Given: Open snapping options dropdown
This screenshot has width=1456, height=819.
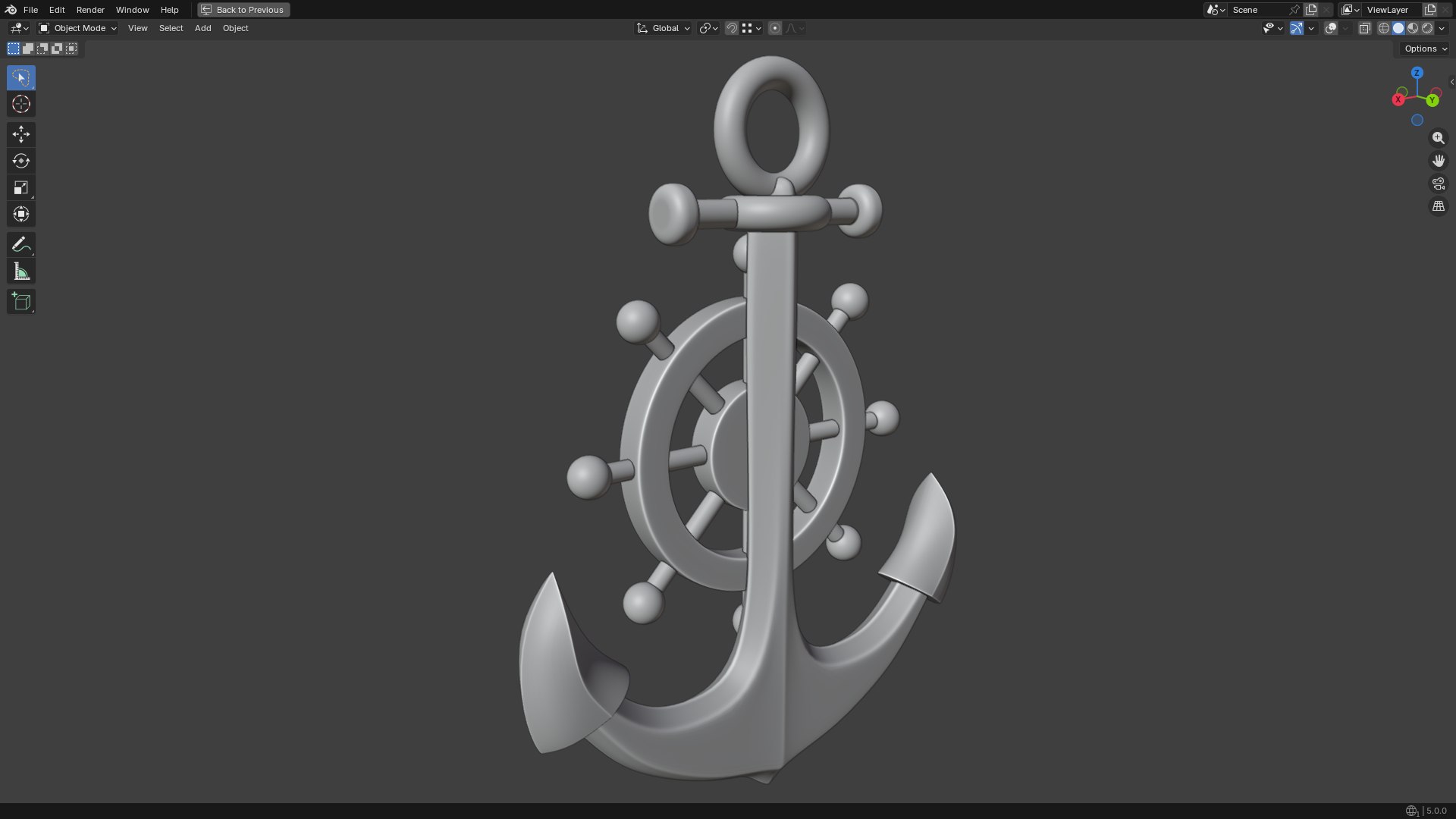Looking at the screenshot, I should pos(752,28).
